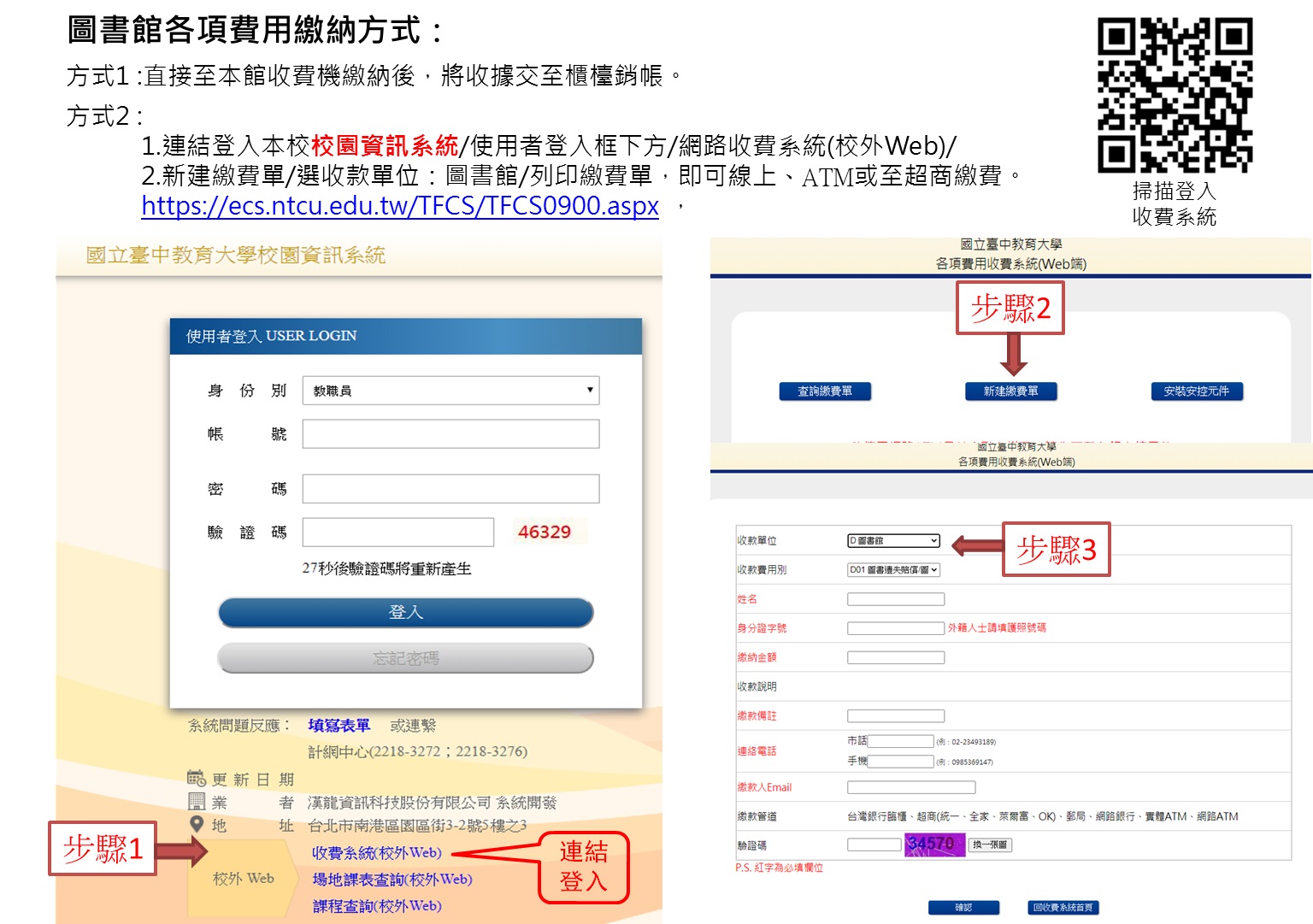The image size is (1313, 924).
Task: Click the grey 忘記密碼 button
Action: coord(405,658)
